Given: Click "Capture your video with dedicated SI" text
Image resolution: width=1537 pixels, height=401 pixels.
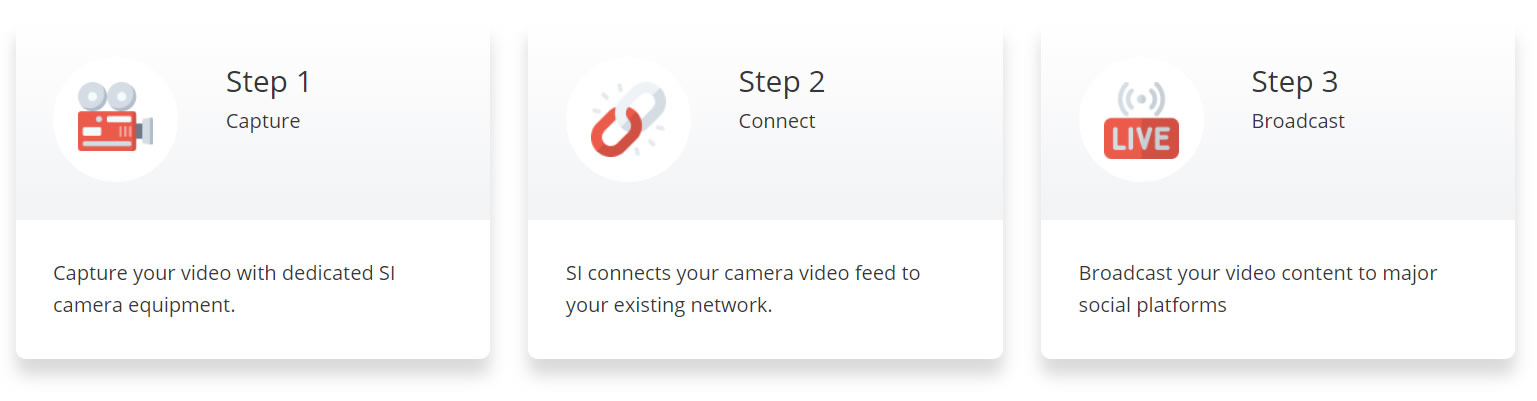Looking at the screenshot, I should 225,273.
